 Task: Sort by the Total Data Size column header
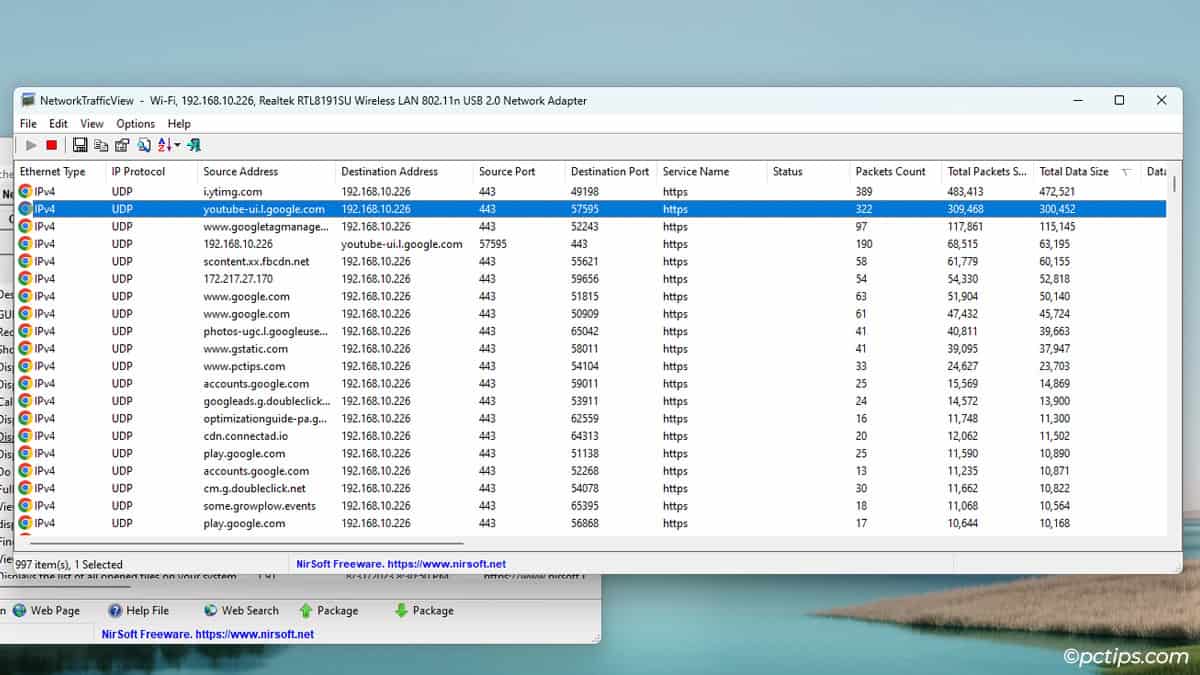pos(1087,171)
